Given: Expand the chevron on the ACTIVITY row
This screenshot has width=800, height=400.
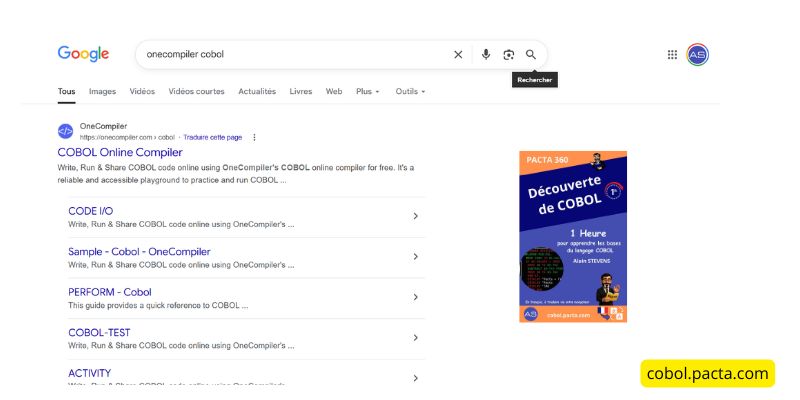Looking at the screenshot, I should pyautogui.click(x=415, y=378).
